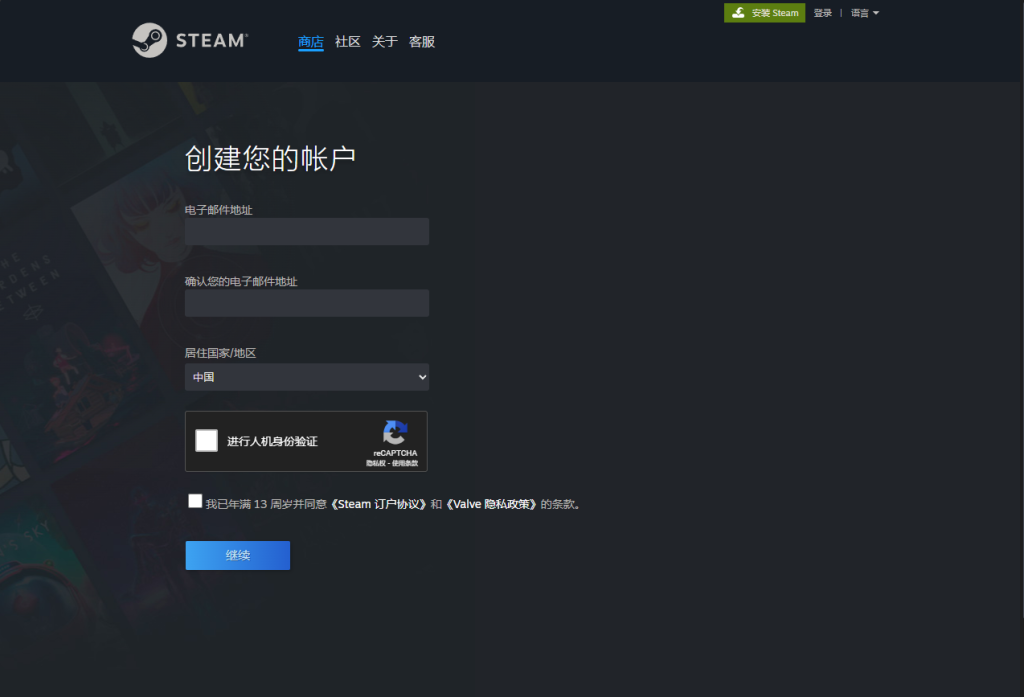Click the 安装 Steam button
1024x697 pixels.
click(764, 12)
